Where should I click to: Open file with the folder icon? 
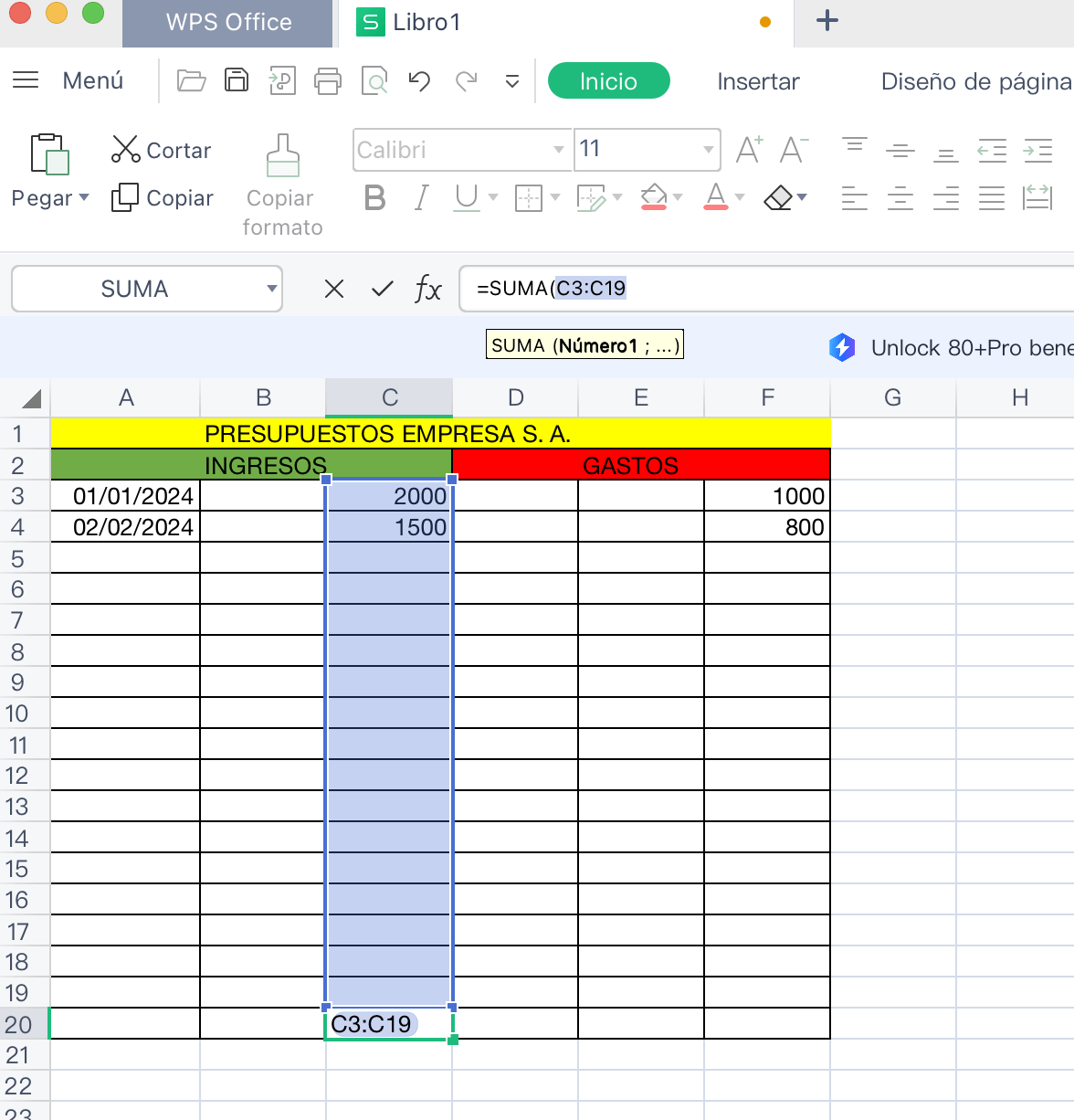(191, 80)
